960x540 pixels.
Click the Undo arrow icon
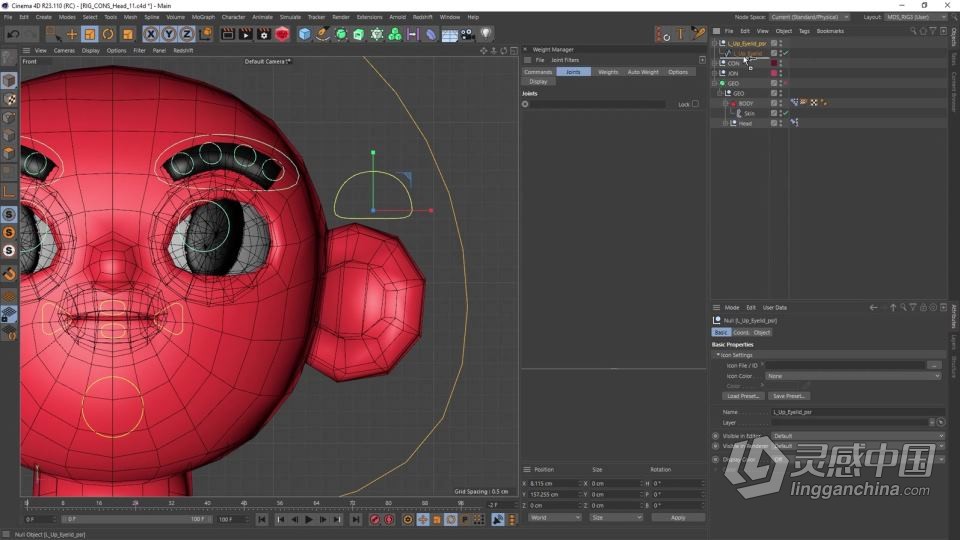click(13, 34)
